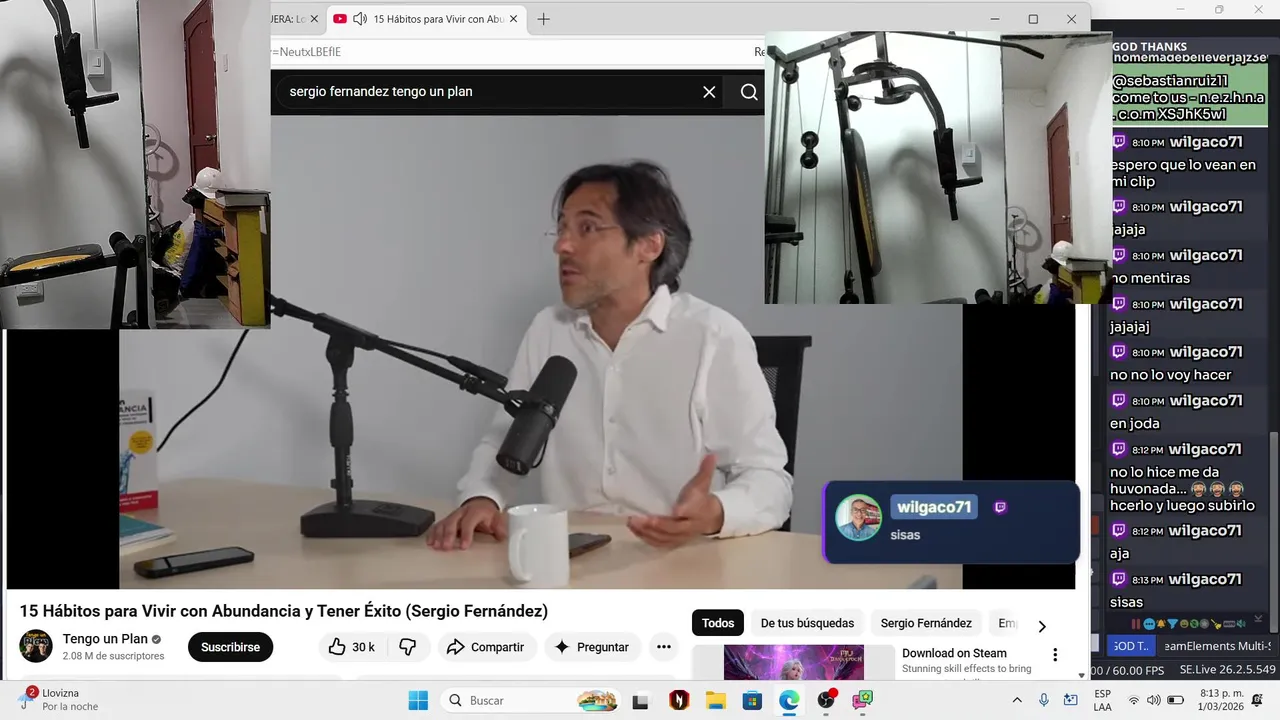The height and width of the screenshot is (720, 1280).
Task: Click the Windows taskbar Buscar search box
Action: pyautogui.click(x=530, y=700)
